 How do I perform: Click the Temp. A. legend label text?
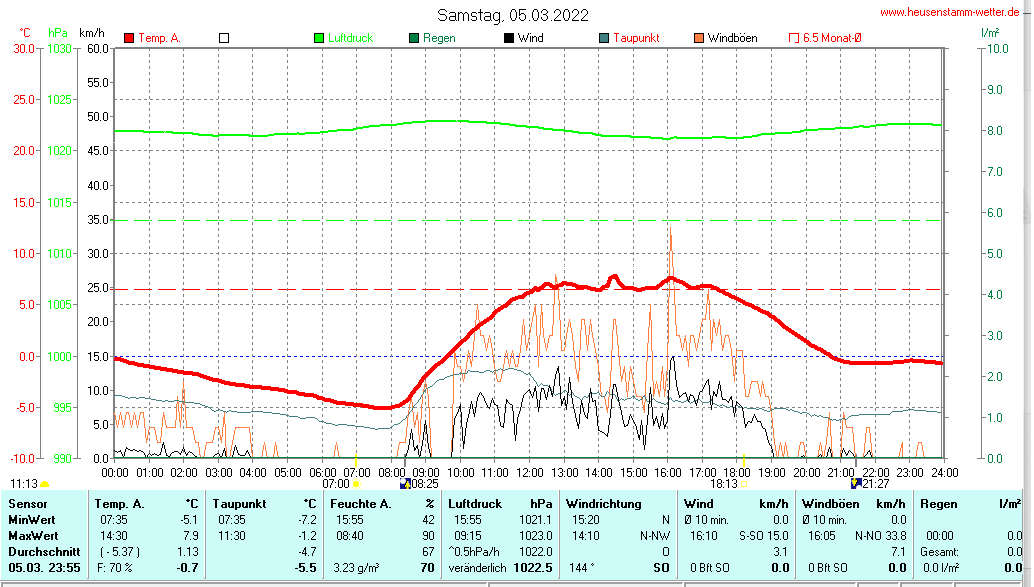pos(159,38)
